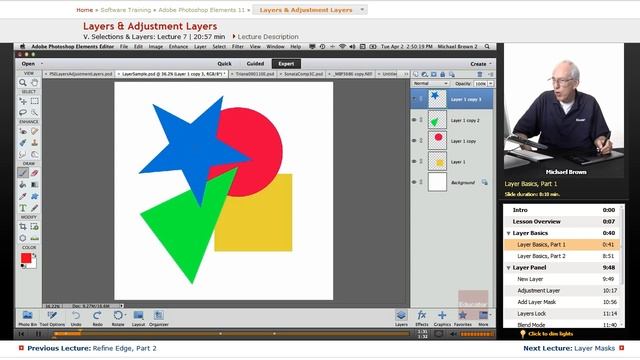The height and width of the screenshot is (360, 640).
Task: Toggle the eye icon for Layer 1
Action: [x=414, y=162]
